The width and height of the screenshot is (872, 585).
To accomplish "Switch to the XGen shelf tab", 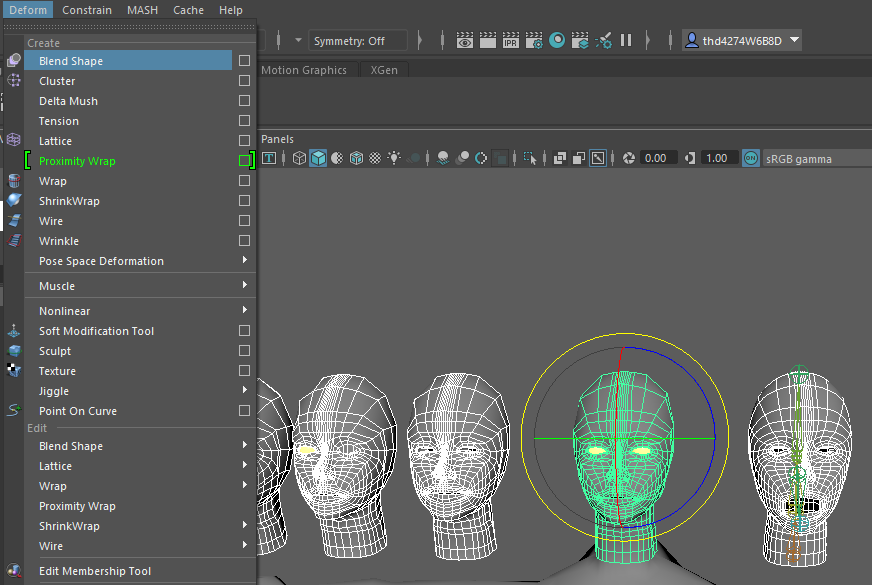I will tap(382, 70).
